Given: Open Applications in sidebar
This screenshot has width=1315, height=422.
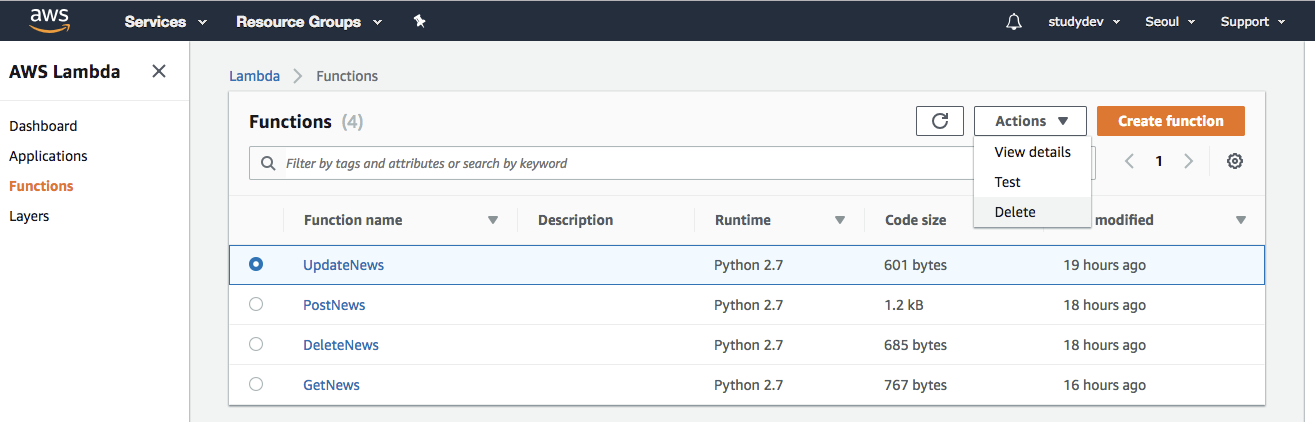Looking at the screenshot, I should [48, 156].
